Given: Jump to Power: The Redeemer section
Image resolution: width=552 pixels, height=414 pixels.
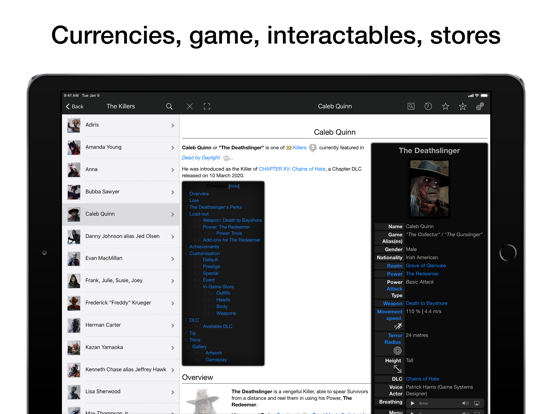Looking at the screenshot, I should click(x=226, y=227).
